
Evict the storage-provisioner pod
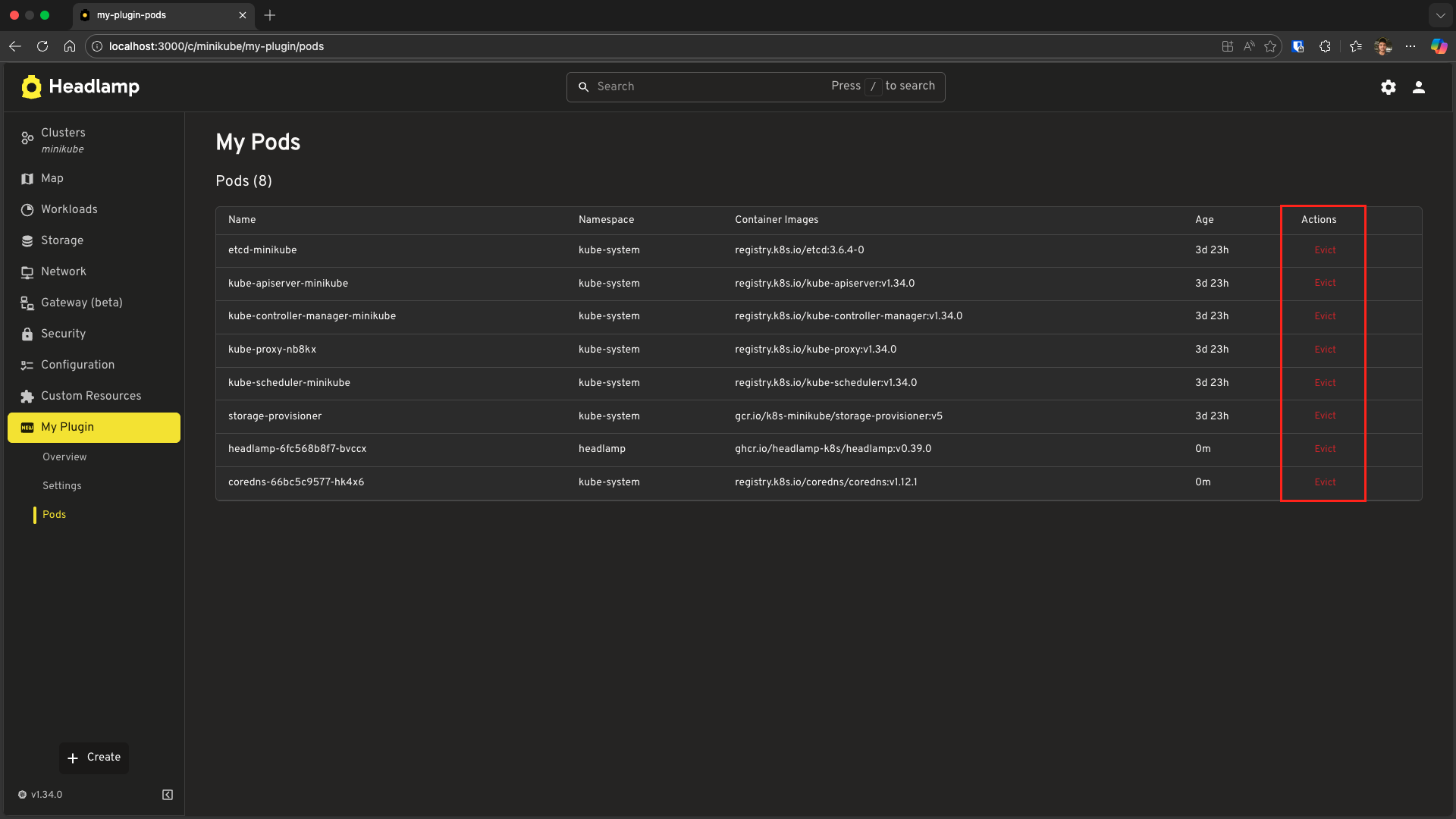pyautogui.click(x=1325, y=416)
